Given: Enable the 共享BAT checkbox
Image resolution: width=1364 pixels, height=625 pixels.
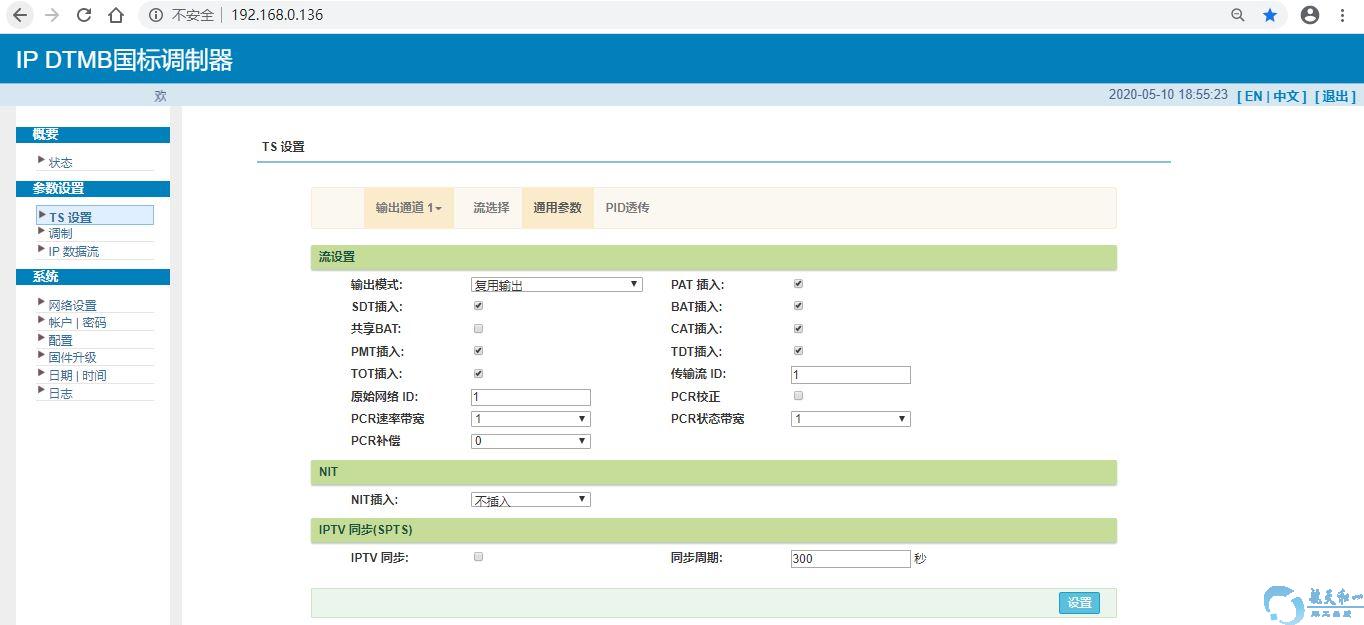Looking at the screenshot, I should pyautogui.click(x=478, y=328).
